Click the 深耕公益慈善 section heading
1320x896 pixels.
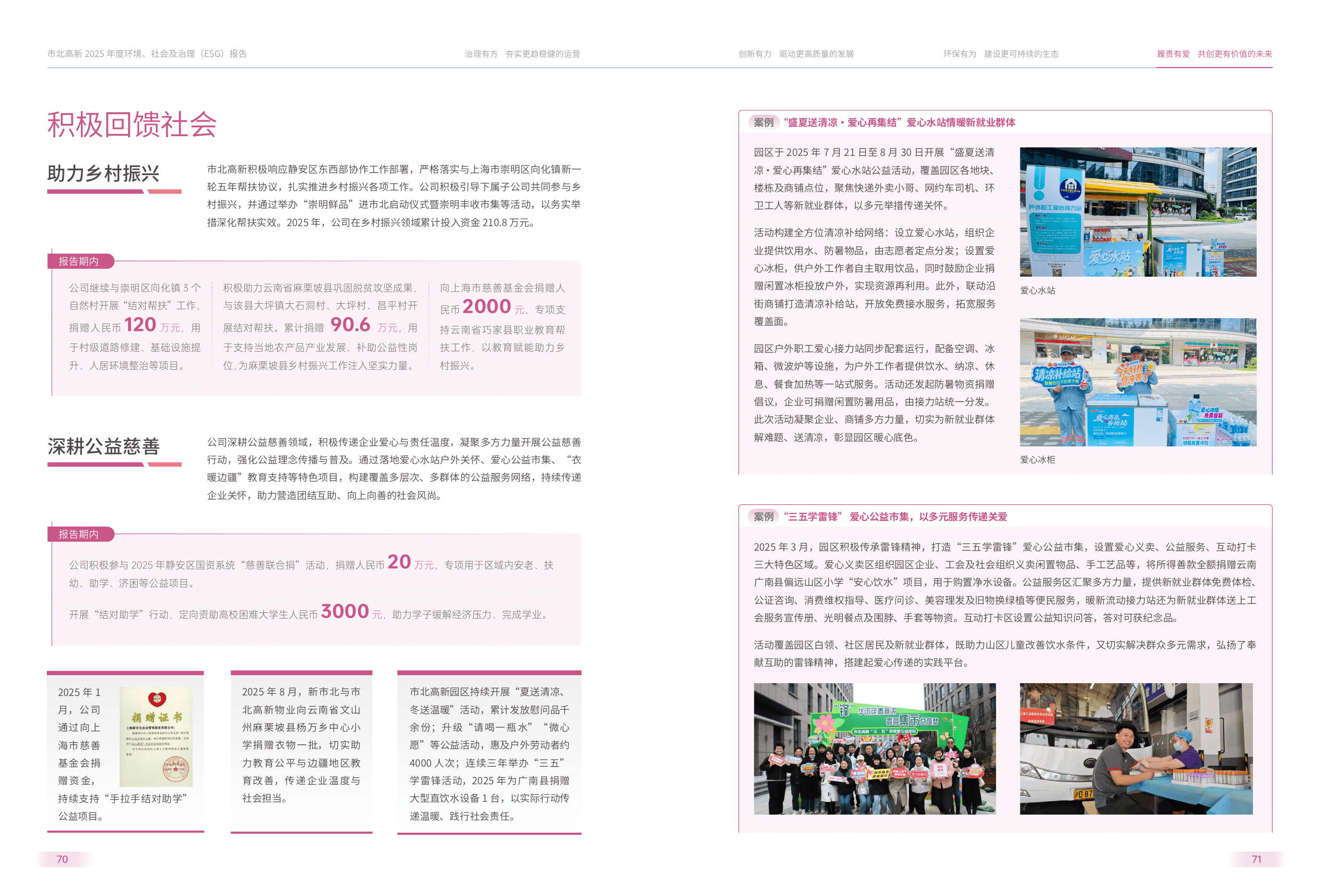click(x=103, y=446)
